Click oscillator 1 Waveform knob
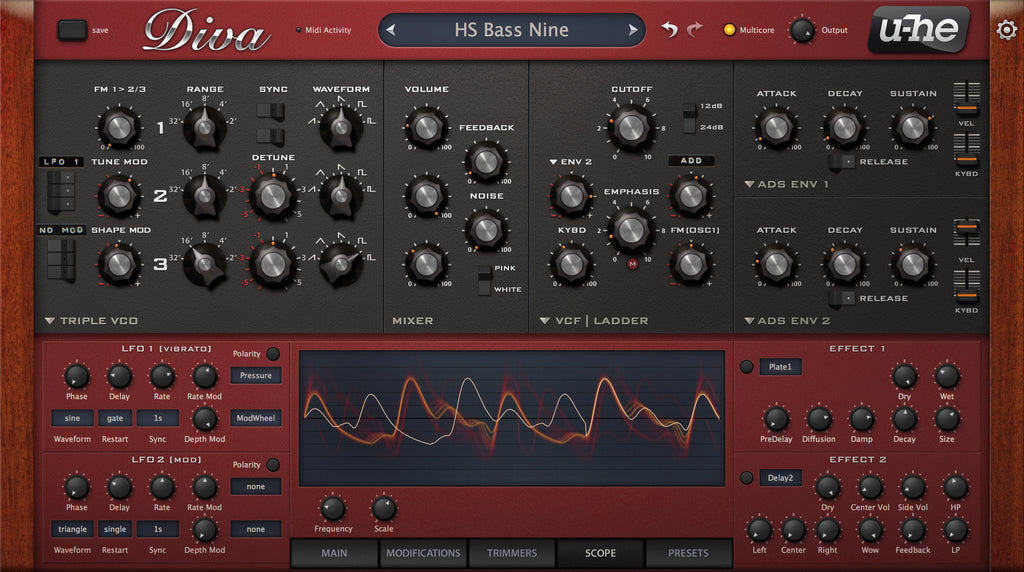1024x572 pixels. [x=340, y=127]
